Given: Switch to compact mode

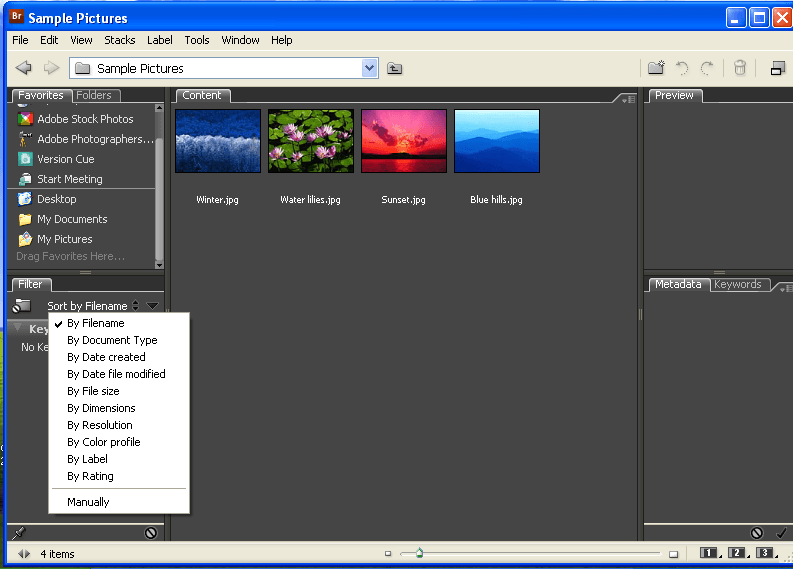Looking at the screenshot, I should [778, 68].
